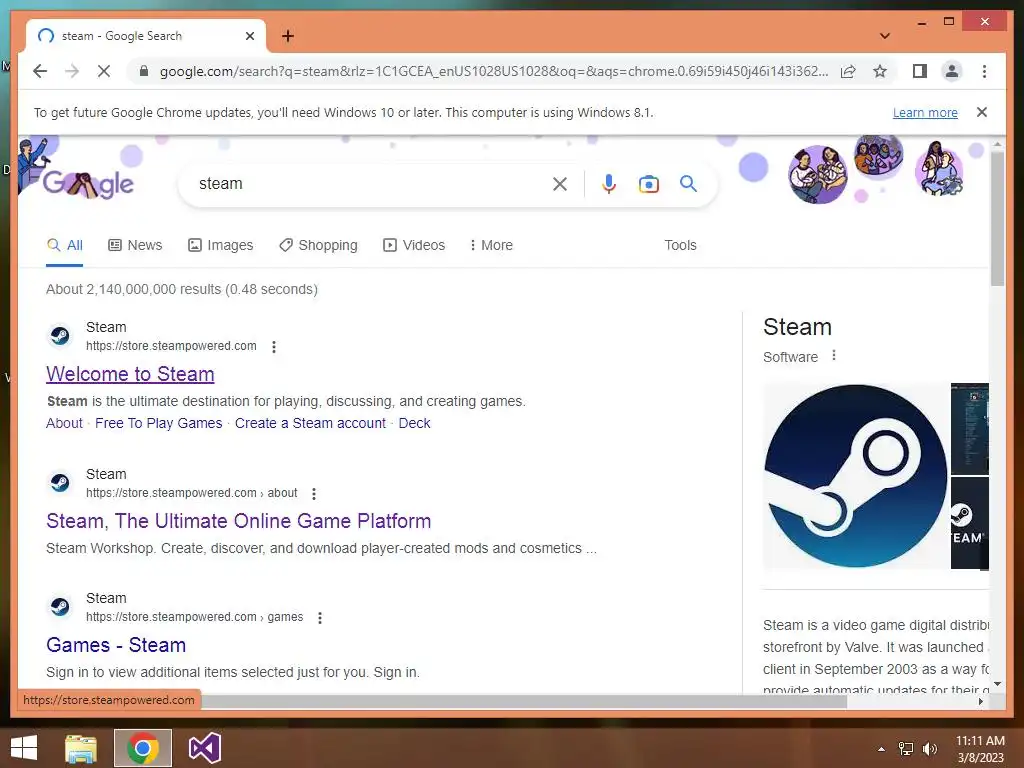Image resolution: width=1024 pixels, height=768 pixels.
Task: Open Steam, The Ultimate Online Game Platform
Action: [x=238, y=521]
